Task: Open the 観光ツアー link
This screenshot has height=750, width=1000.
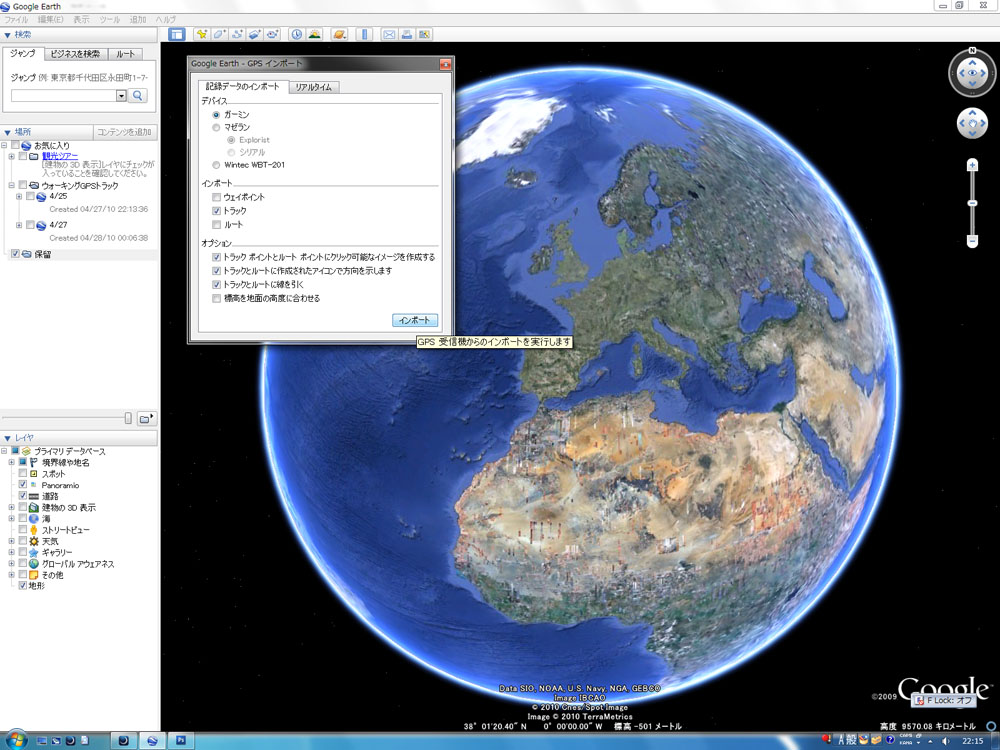Action: click(x=60, y=156)
